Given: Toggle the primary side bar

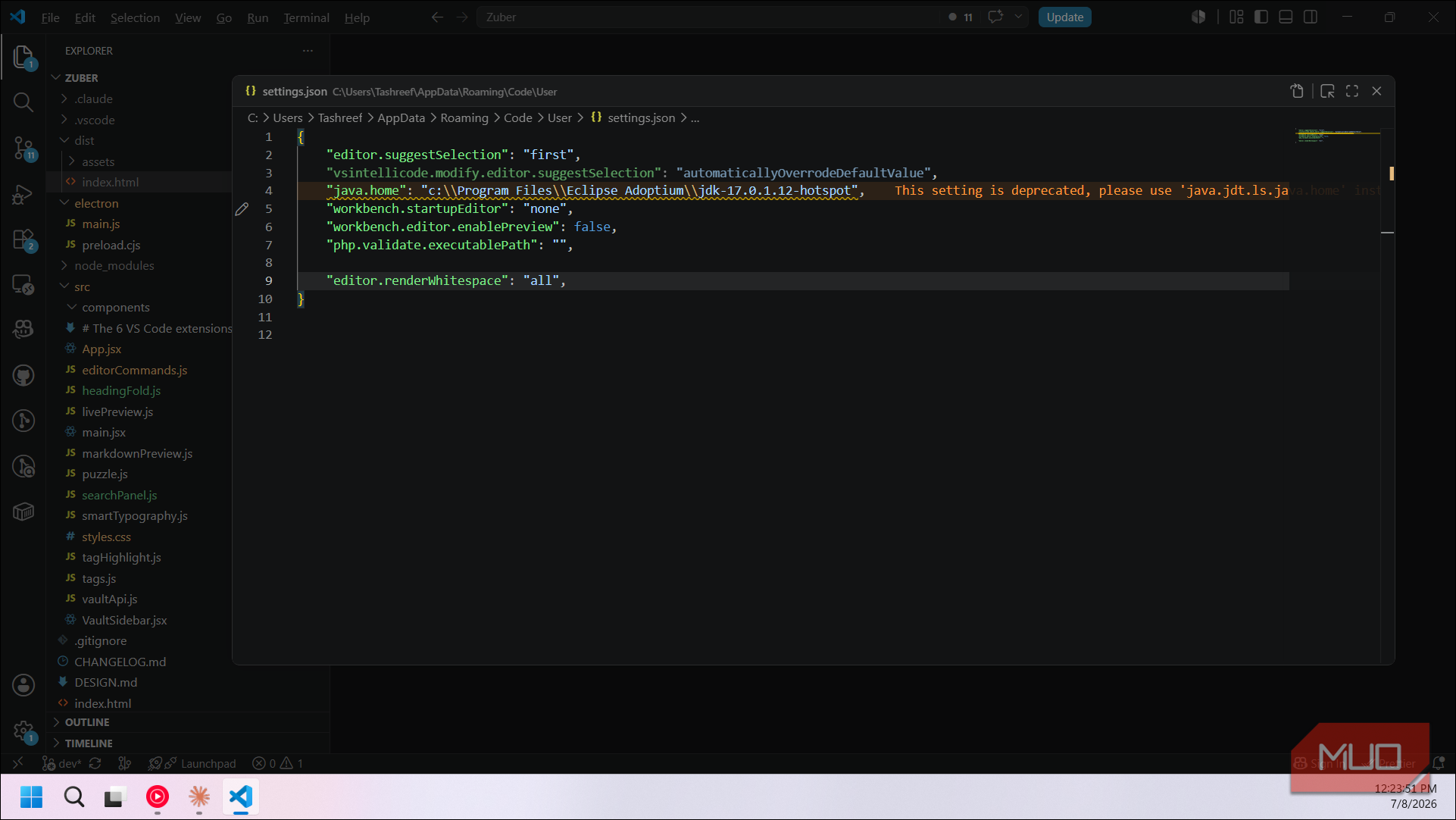Looking at the screenshot, I should pos(1261,17).
